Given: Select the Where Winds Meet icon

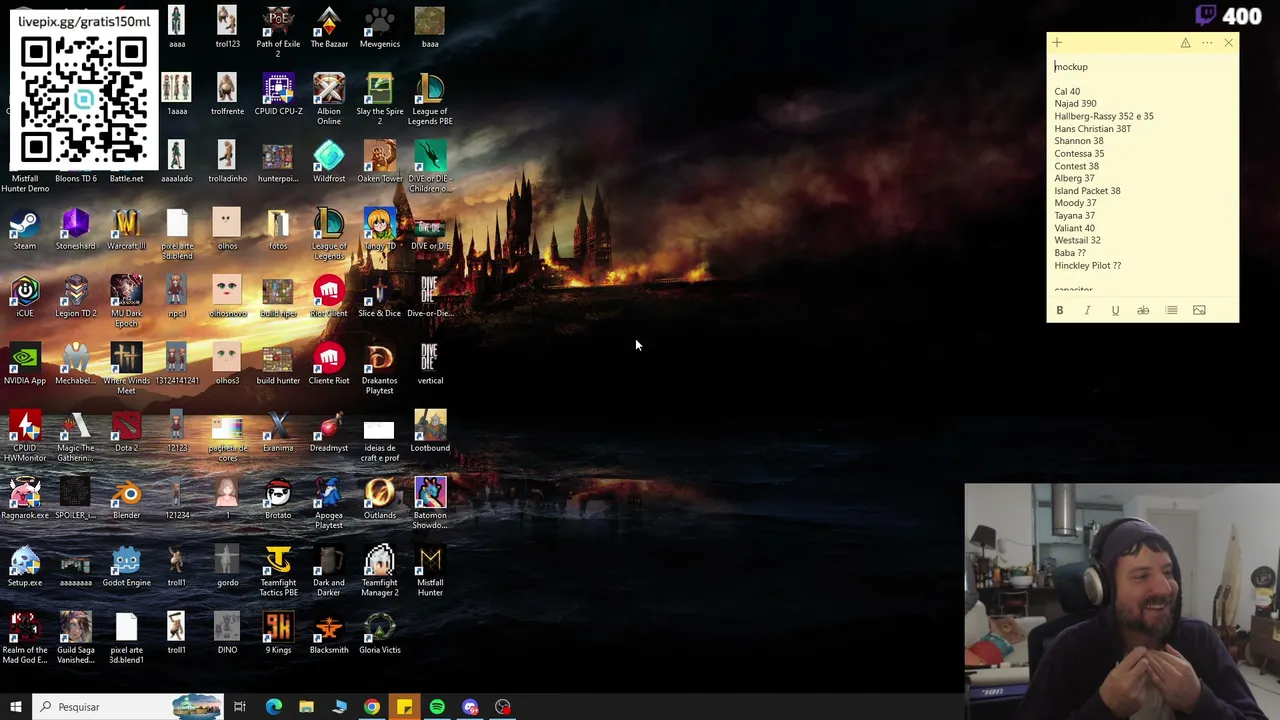Looking at the screenshot, I should 126,368.
